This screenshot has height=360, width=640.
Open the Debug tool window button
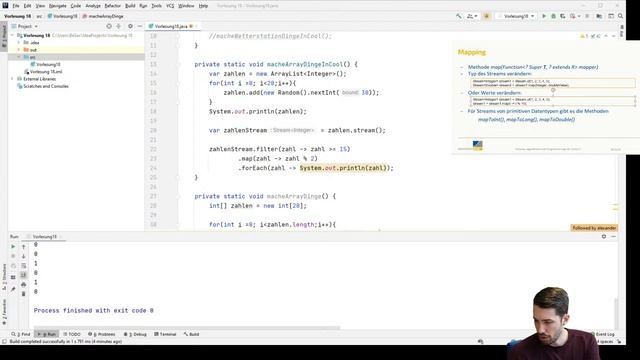pyautogui.click(x=135, y=334)
